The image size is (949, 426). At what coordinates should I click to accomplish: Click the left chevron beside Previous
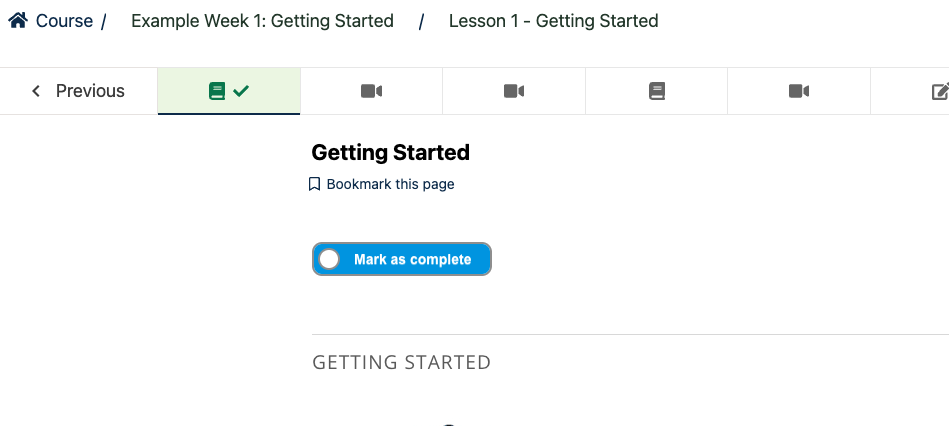point(36,91)
